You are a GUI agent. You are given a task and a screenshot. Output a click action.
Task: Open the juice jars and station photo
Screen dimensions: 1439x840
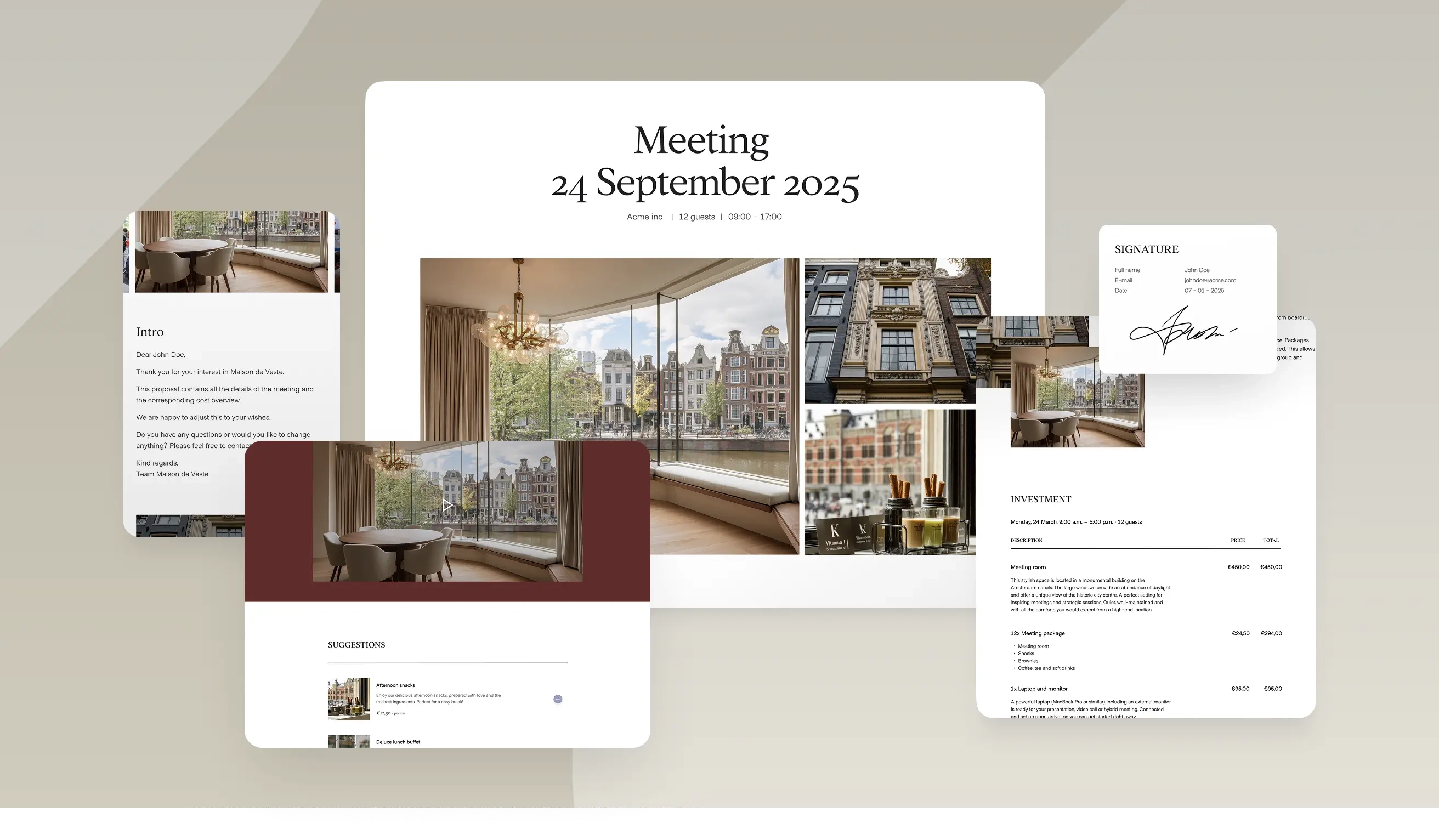(890, 481)
